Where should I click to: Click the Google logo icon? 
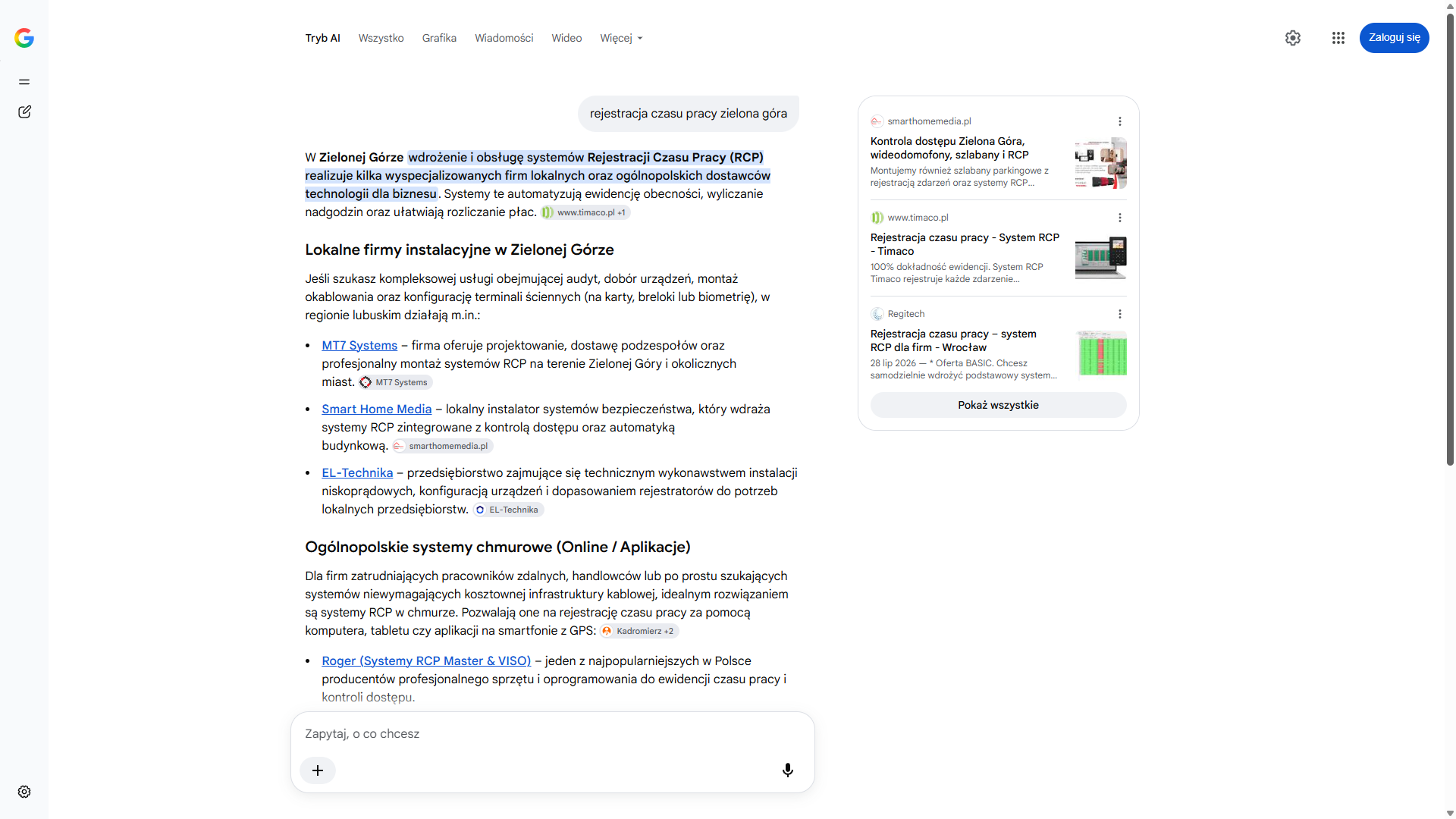24,38
